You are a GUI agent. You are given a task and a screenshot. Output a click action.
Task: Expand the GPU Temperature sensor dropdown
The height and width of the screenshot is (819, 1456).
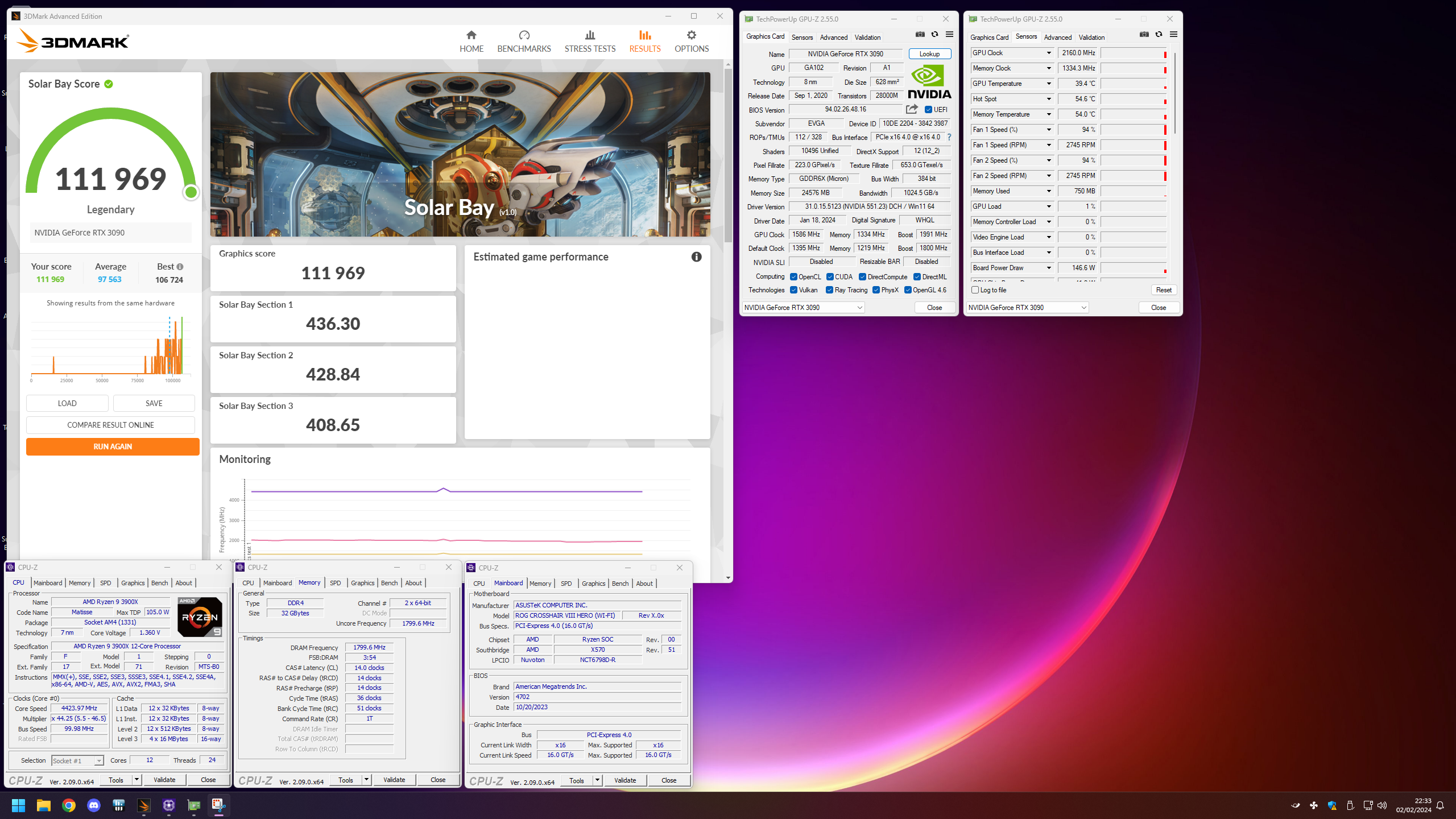tap(1049, 84)
